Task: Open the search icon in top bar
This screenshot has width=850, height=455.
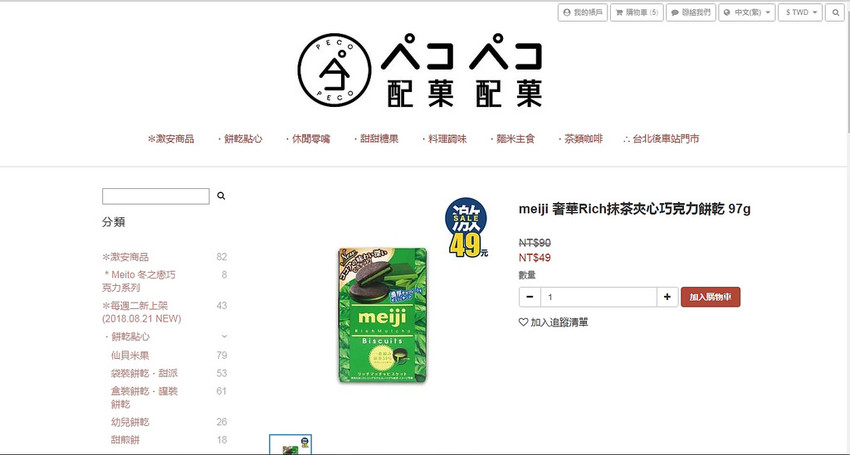Action: point(835,12)
